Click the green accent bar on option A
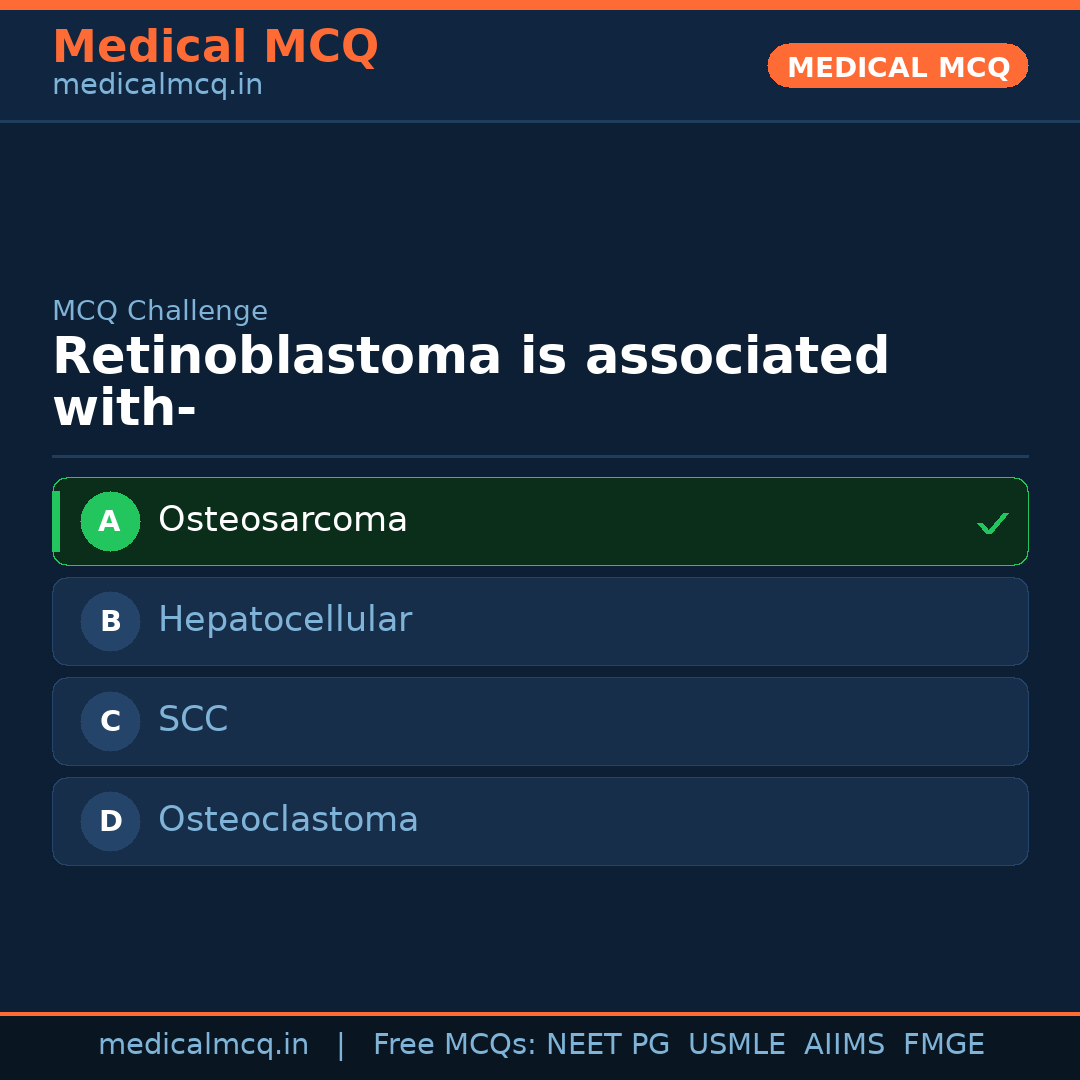 (56, 521)
